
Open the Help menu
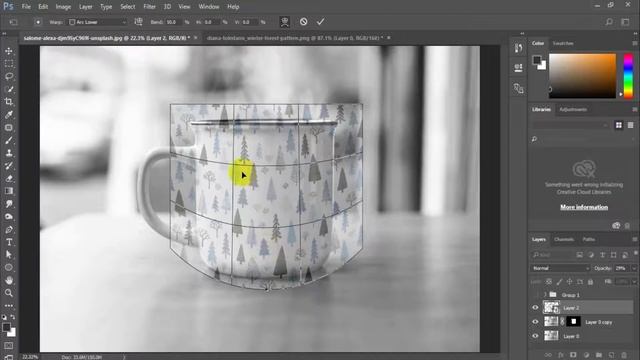[233, 7]
